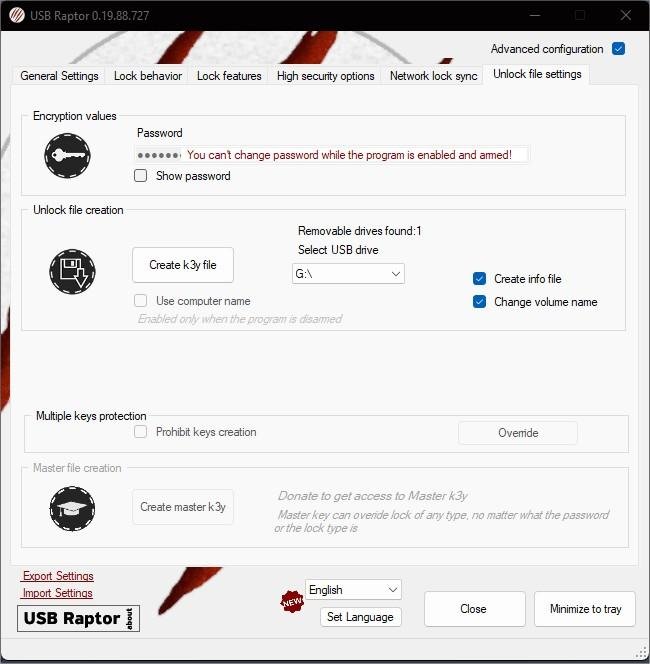650x664 pixels.
Task: Open the Select USB drive G:\ dropdown
Action: click(x=348, y=274)
